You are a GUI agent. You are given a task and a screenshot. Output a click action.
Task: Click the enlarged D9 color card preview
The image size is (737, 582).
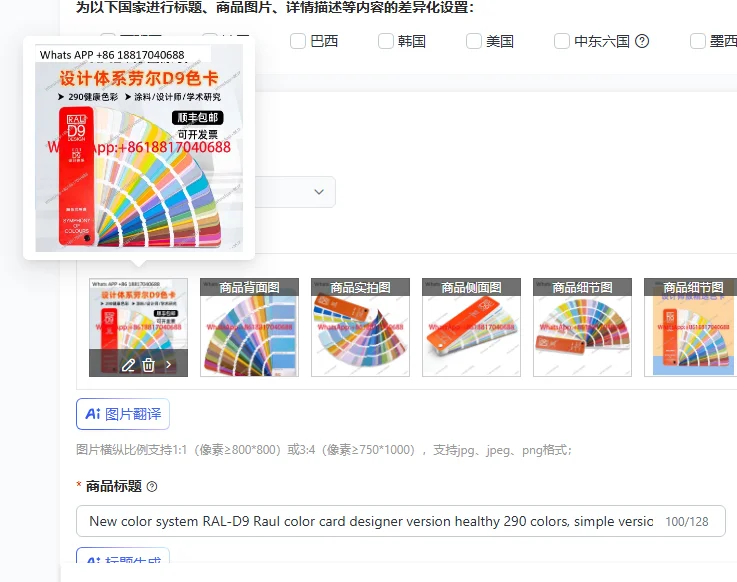pyautogui.click(x=139, y=148)
